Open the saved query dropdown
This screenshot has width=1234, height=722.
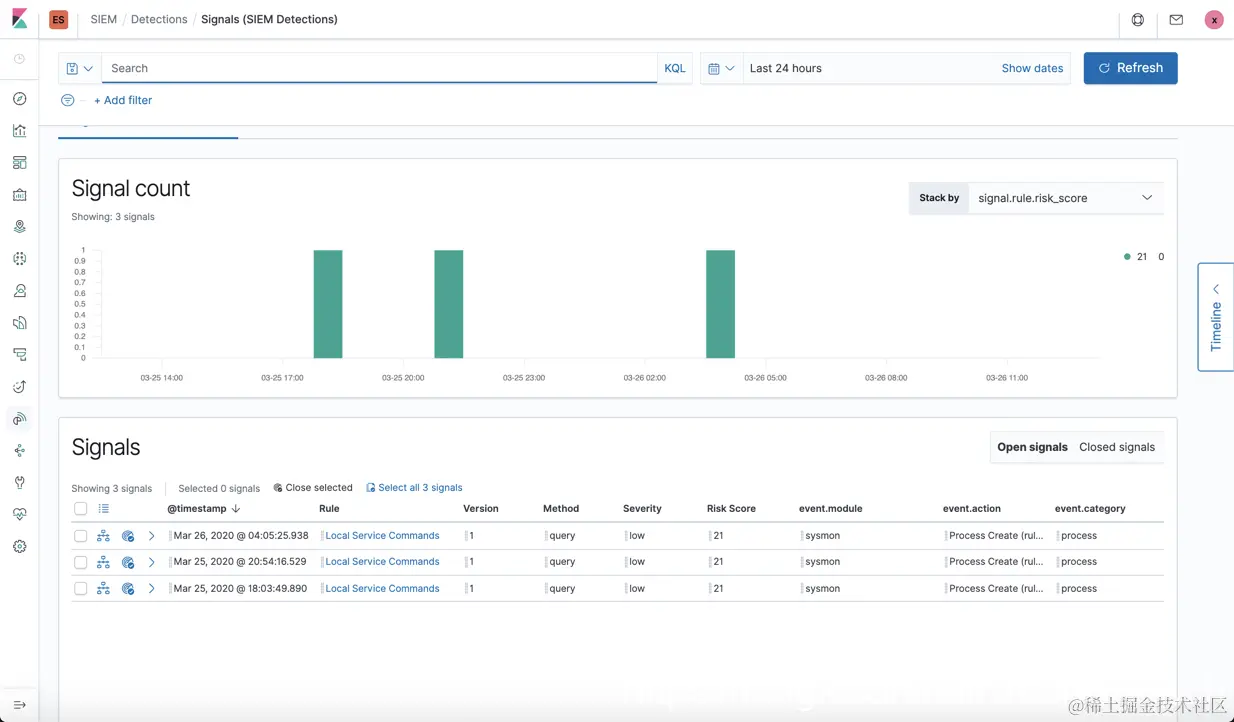tap(80, 68)
